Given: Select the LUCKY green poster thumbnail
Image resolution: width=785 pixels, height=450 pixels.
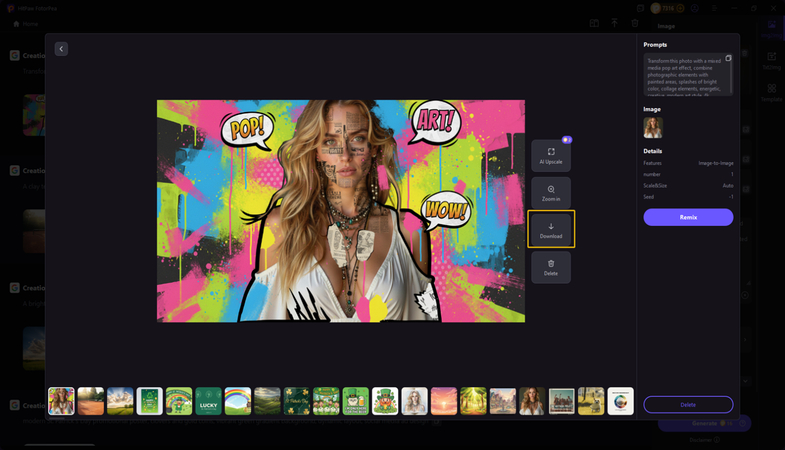Looking at the screenshot, I should click(x=208, y=401).
